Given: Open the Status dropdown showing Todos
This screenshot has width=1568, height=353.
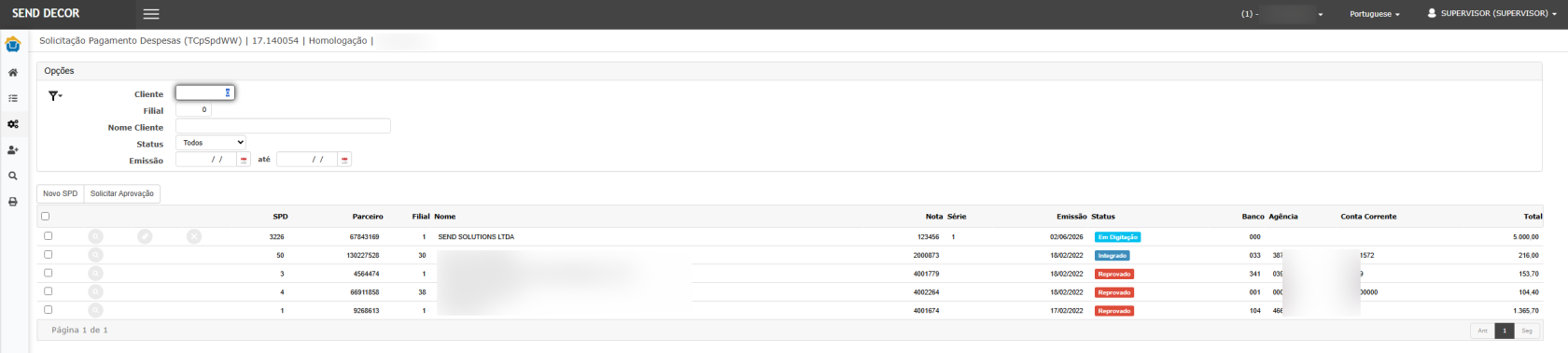Looking at the screenshot, I should [211, 143].
